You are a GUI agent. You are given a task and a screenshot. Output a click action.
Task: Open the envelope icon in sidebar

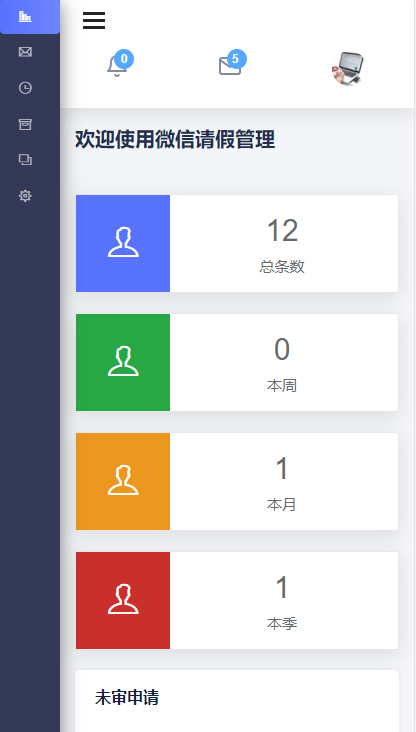[x=25, y=52]
